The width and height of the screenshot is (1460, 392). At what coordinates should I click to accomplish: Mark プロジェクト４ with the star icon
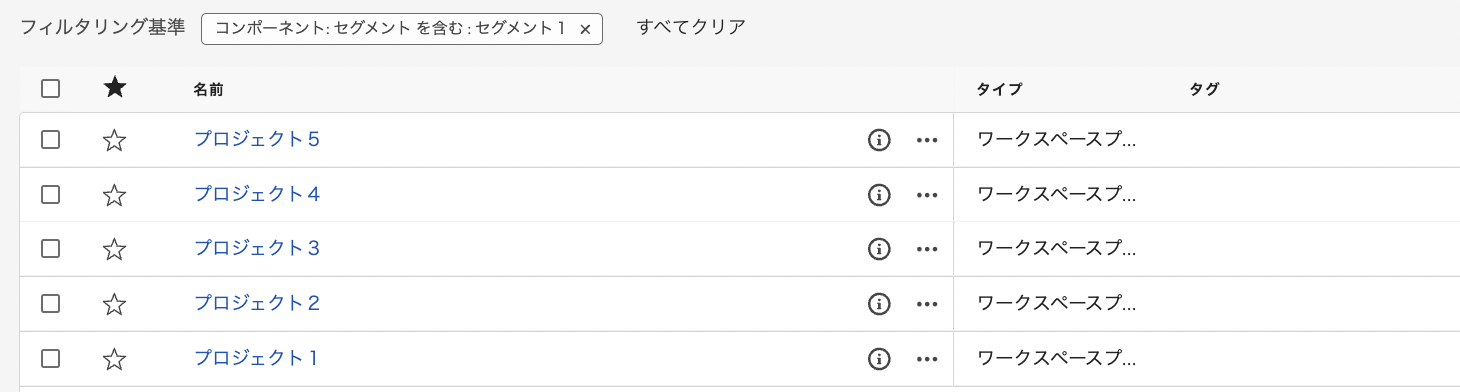tap(115, 195)
